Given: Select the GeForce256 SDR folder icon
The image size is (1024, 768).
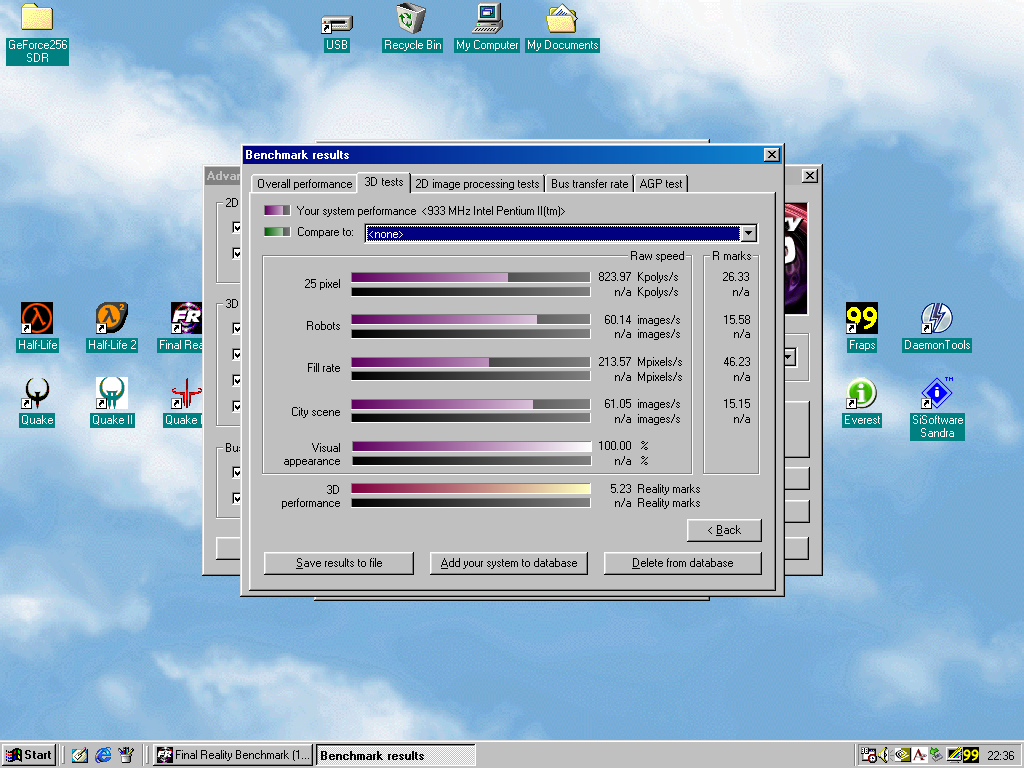Looking at the screenshot, I should (x=37, y=18).
